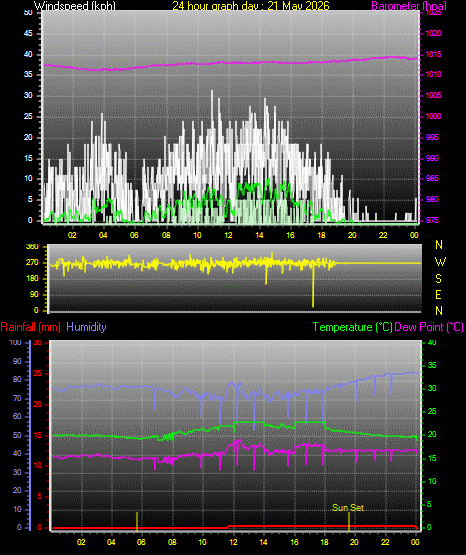Pick hour 04 under the temperature graph

pyautogui.click(x=111, y=542)
